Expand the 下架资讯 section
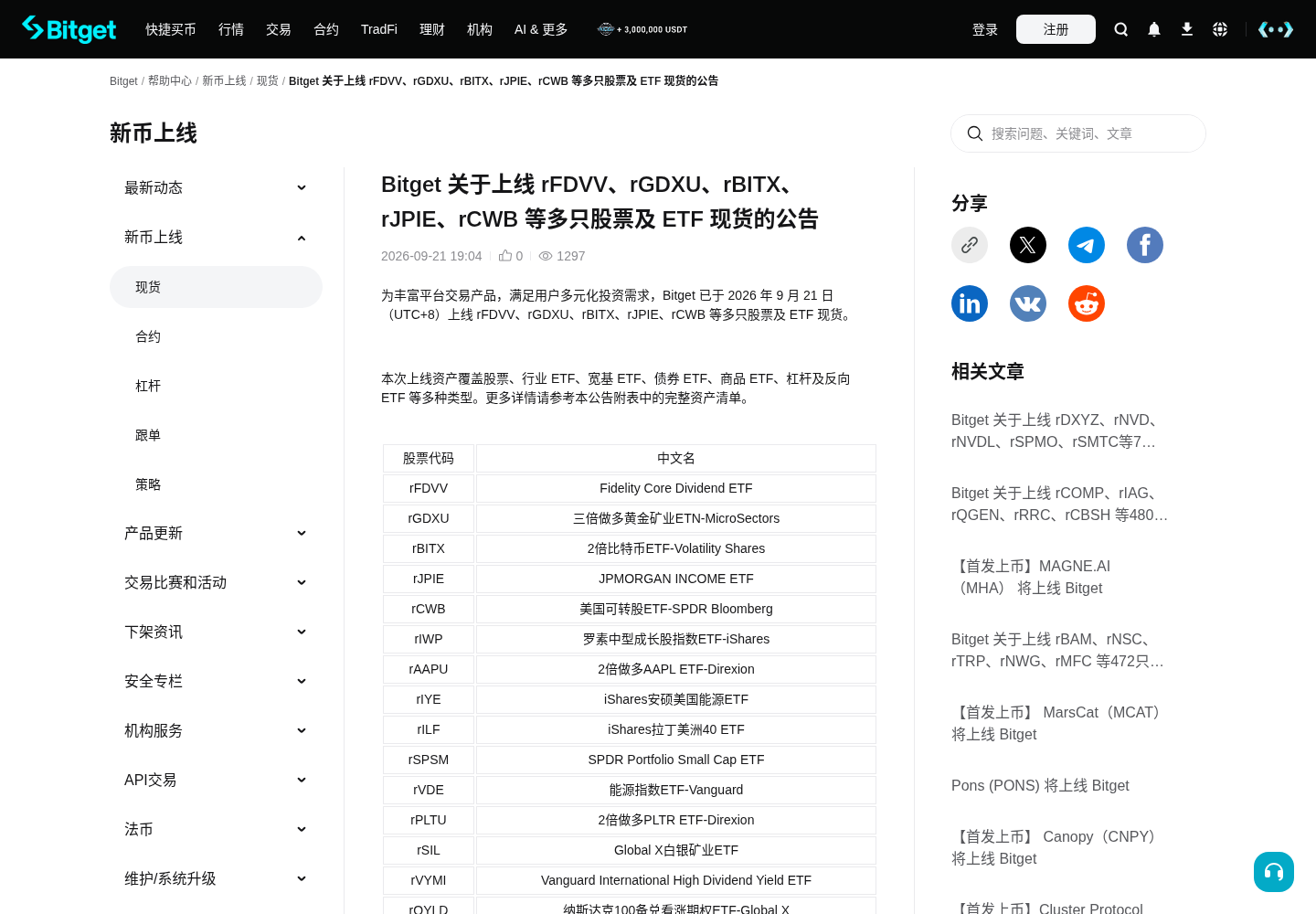This screenshot has width=1316, height=914. [x=216, y=632]
